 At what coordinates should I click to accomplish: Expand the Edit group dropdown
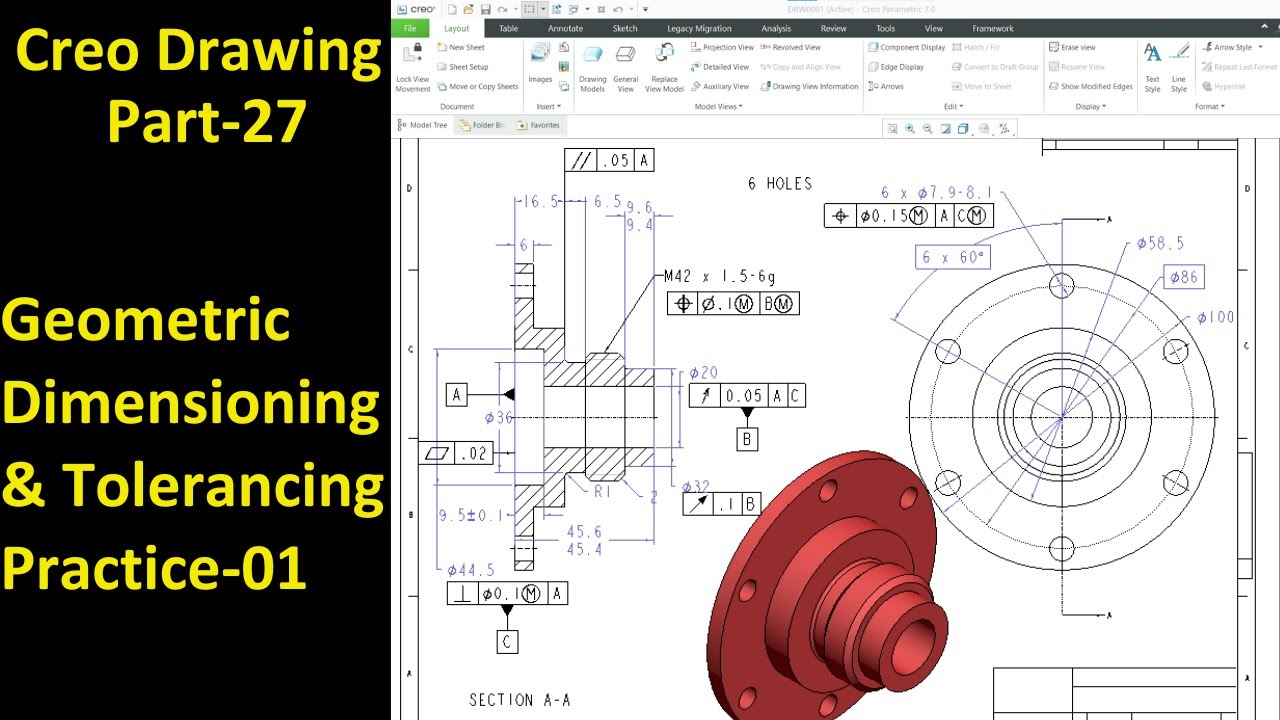pos(953,106)
